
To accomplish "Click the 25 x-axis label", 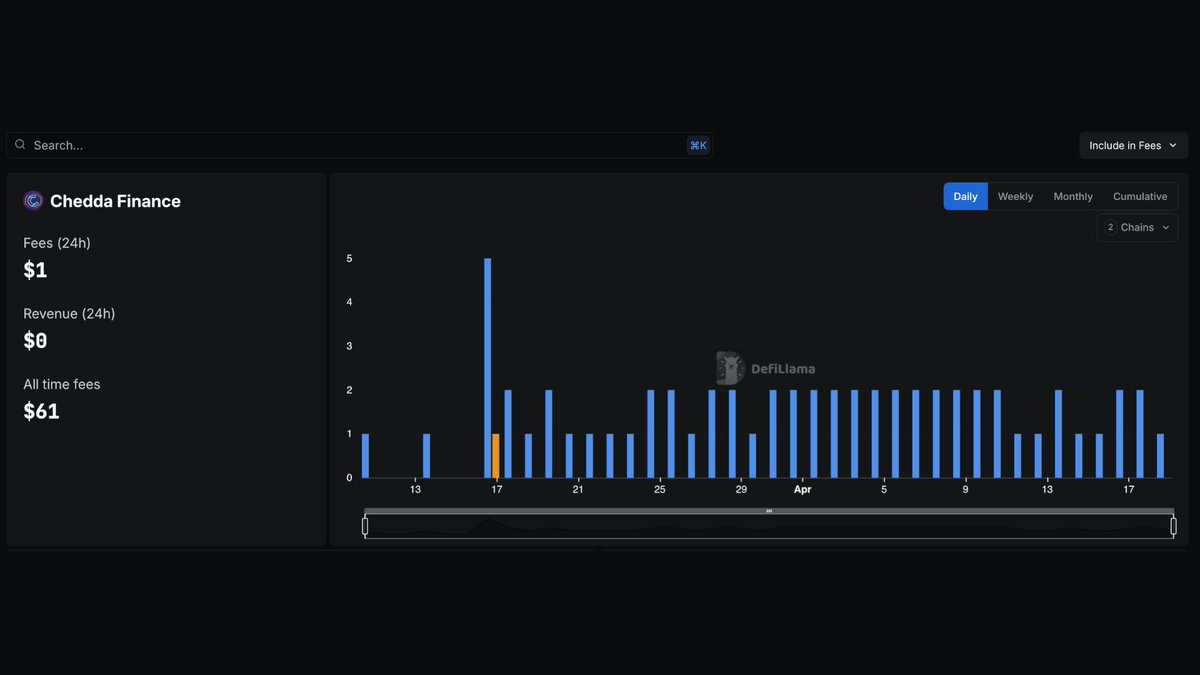I will click(x=660, y=490).
